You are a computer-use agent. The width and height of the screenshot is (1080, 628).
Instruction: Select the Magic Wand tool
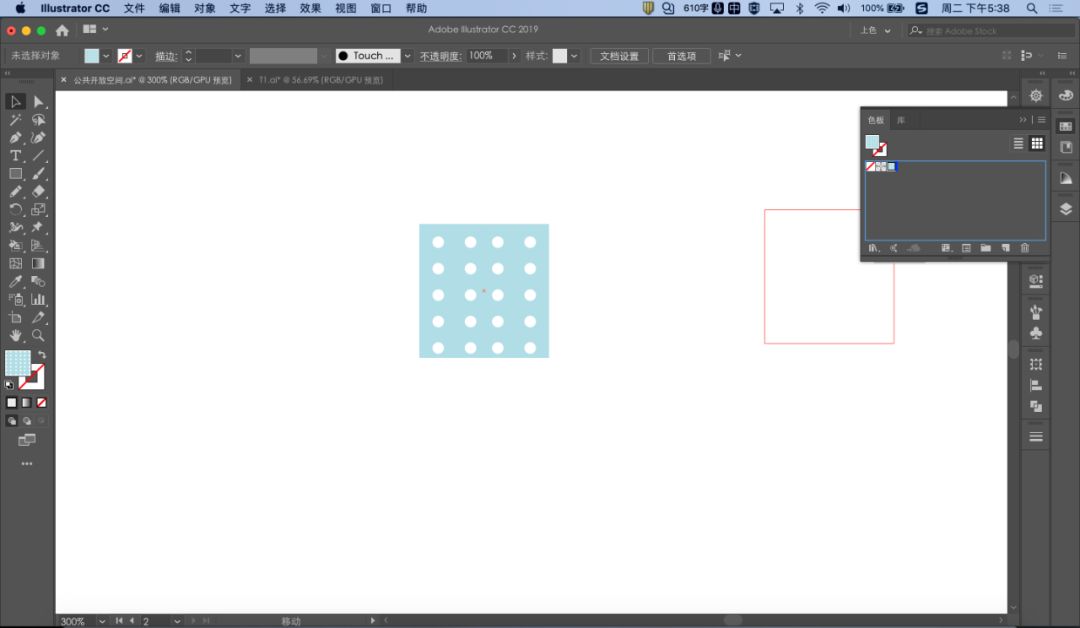point(15,120)
